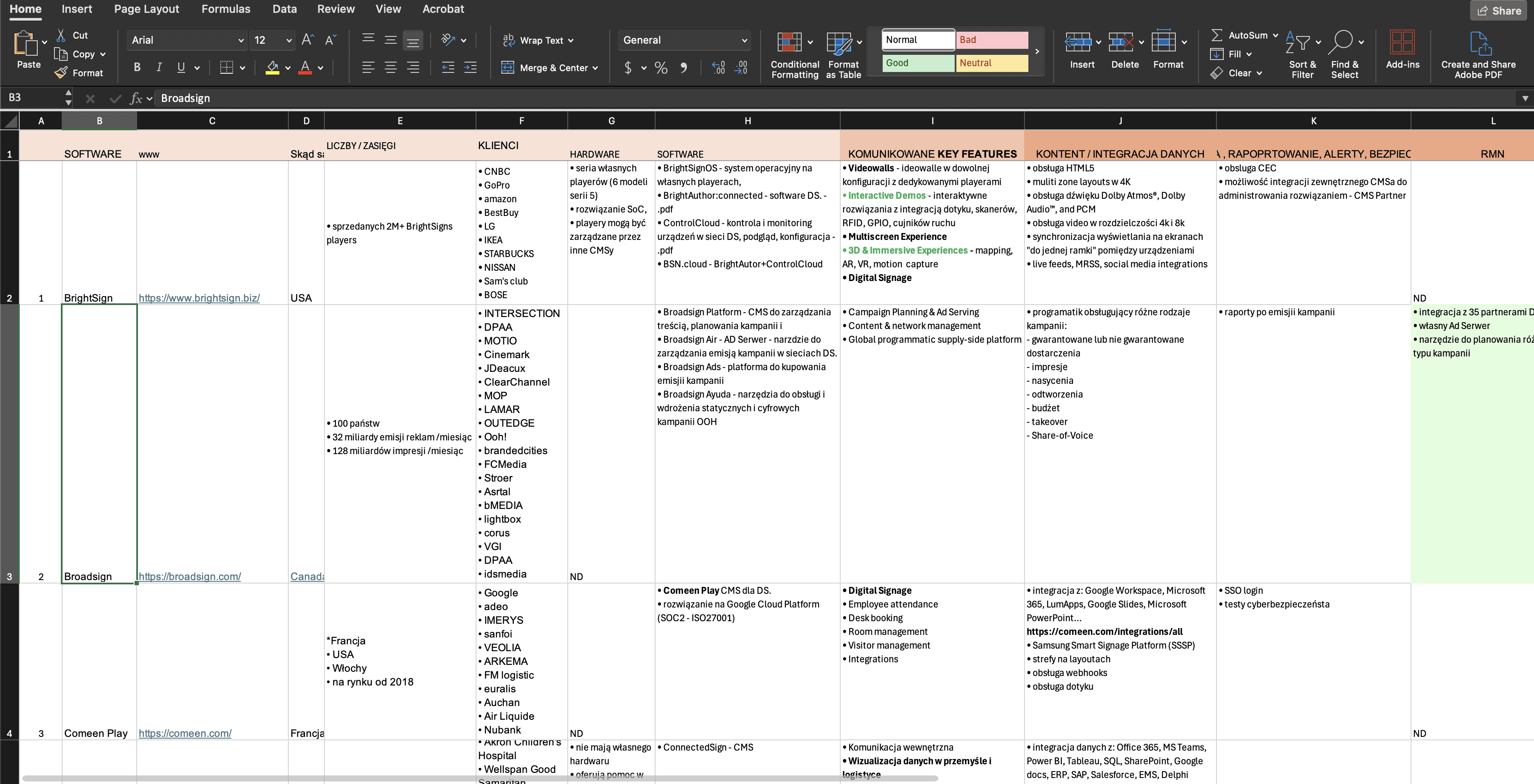The width and height of the screenshot is (1534, 784).
Task: Switch to the Formulas tab
Action: click(x=226, y=9)
